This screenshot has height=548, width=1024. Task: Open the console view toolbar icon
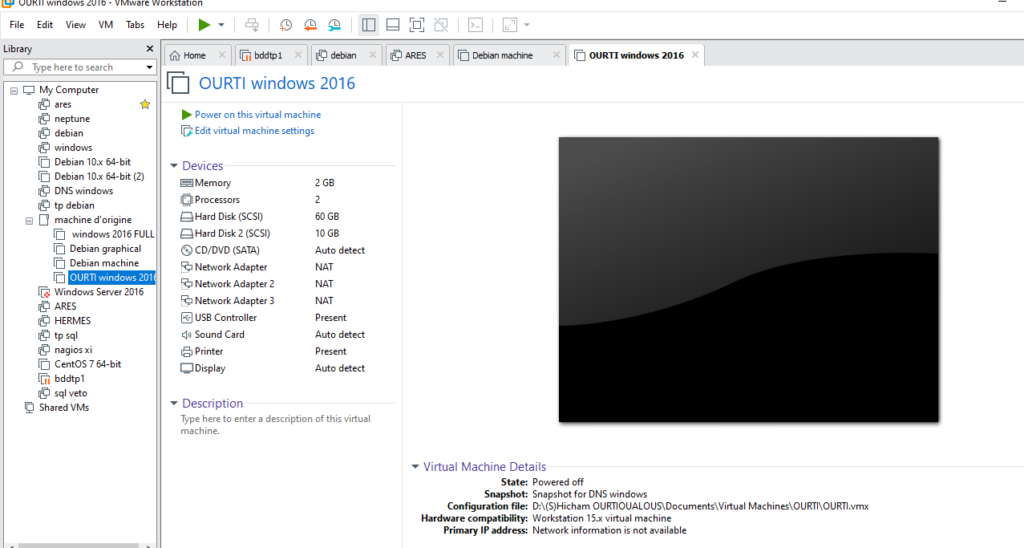[x=475, y=25]
